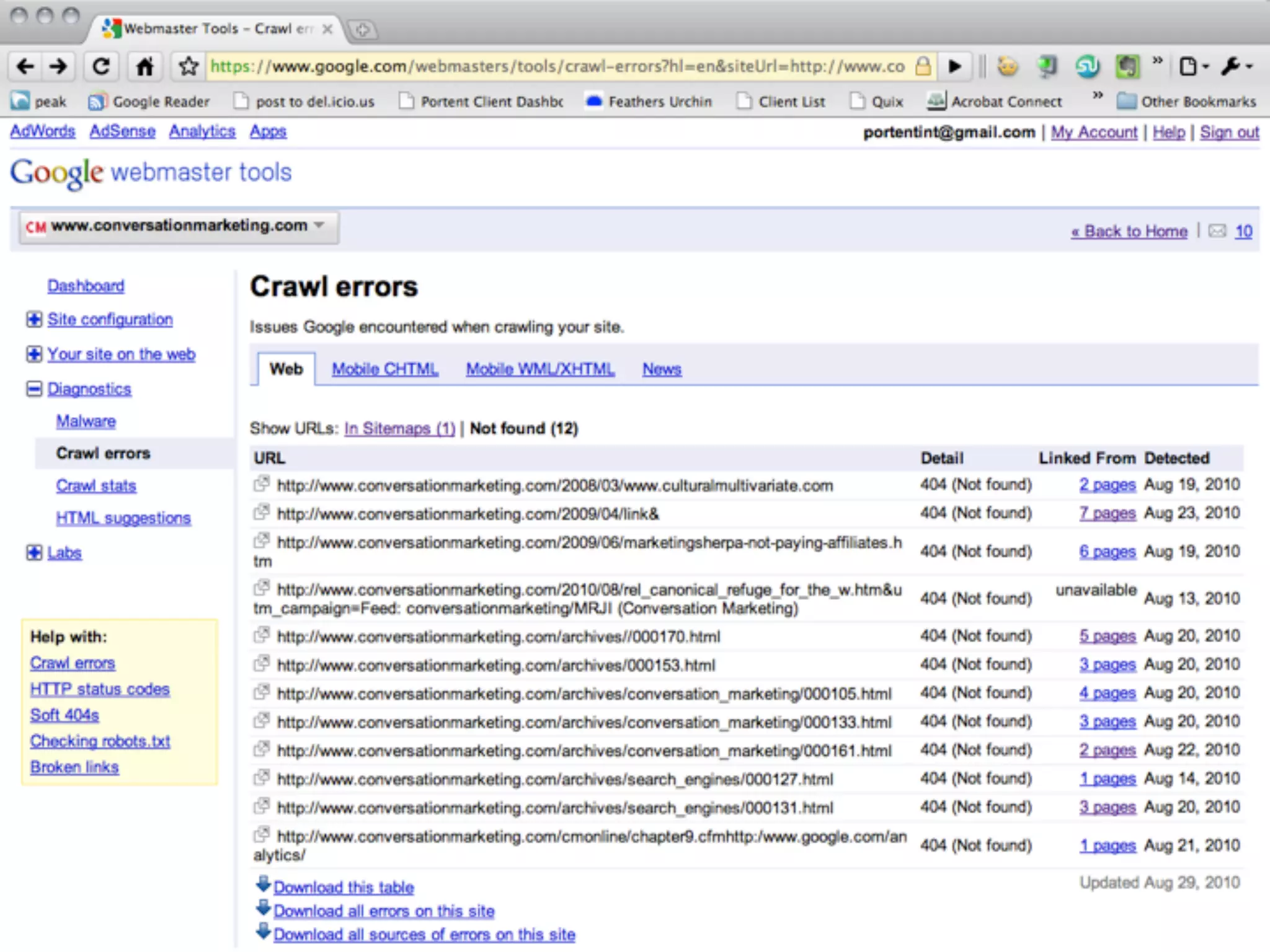Click the back arrow navigation icon
The width and height of the screenshot is (1270, 952).
26,66
